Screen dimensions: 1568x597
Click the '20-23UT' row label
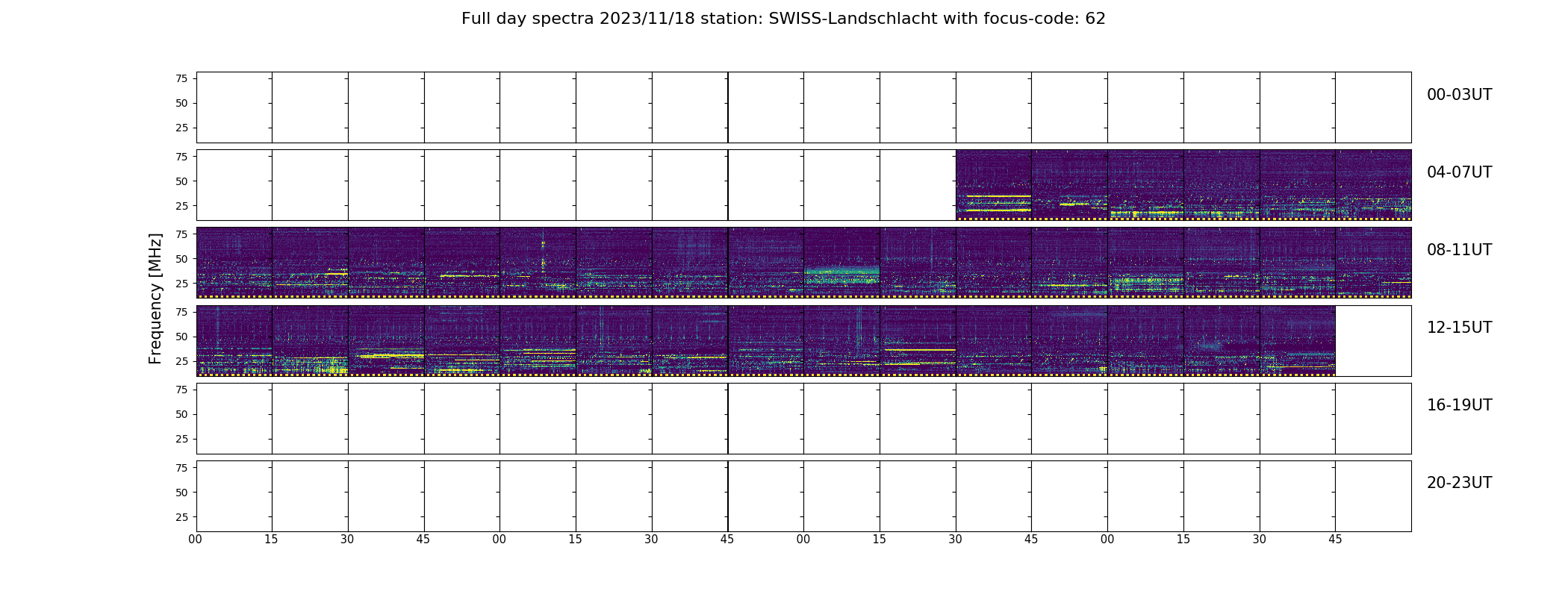(x=1459, y=483)
